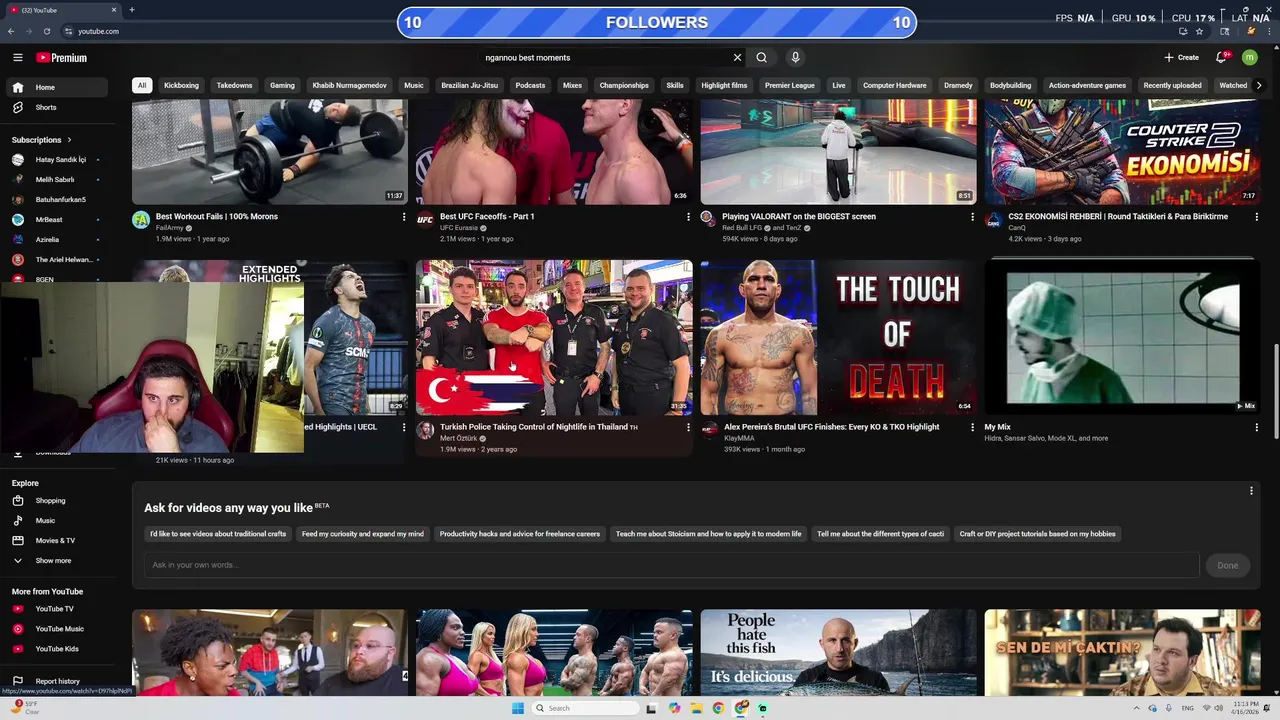
Task: Open more options for CS2 EKONOMİSİ video
Action: click(x=1257, y=217)
